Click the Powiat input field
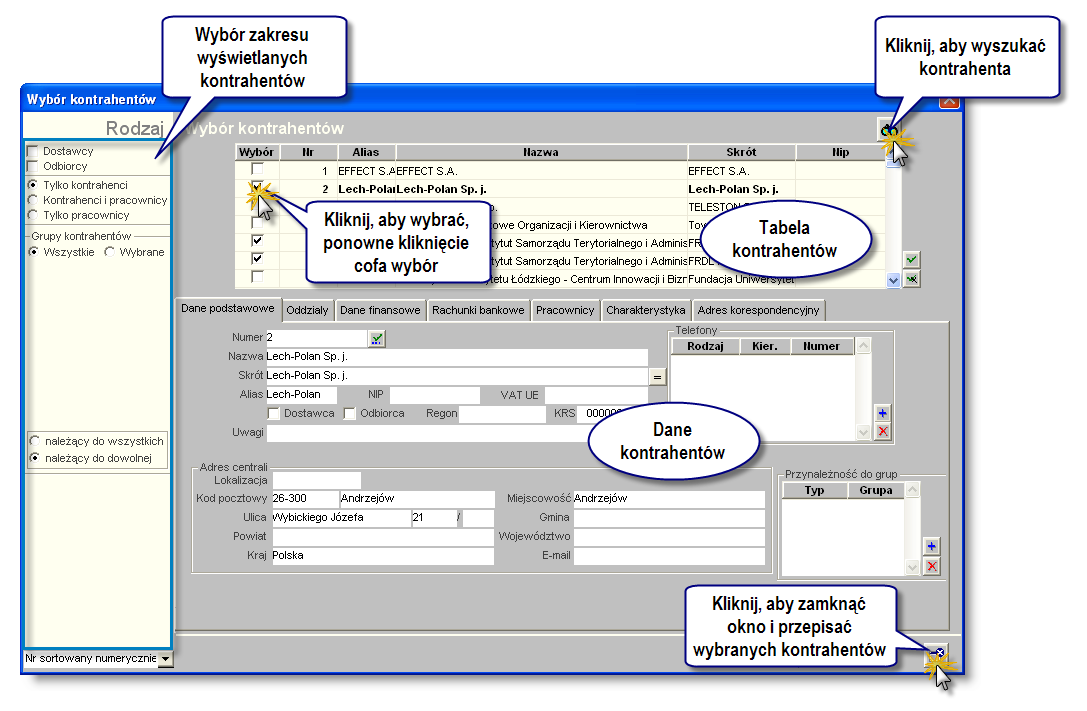1087x711 pixels. (383, 536)
